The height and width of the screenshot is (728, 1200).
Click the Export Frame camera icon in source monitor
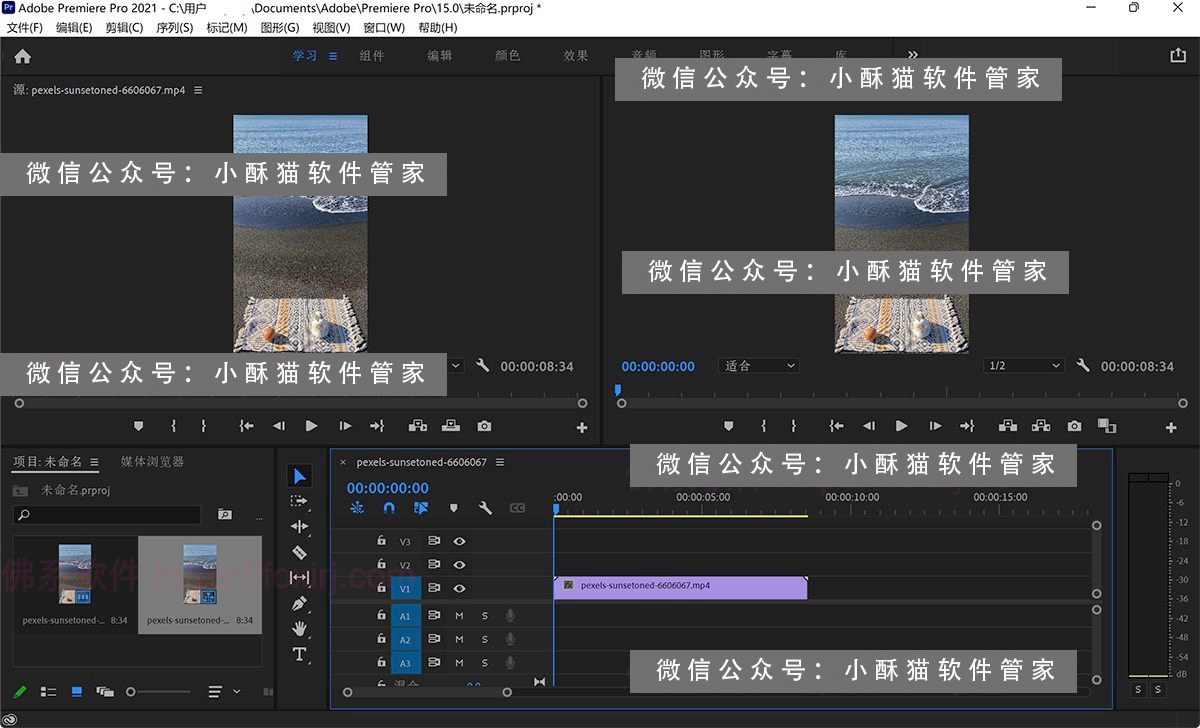point(484,425)
